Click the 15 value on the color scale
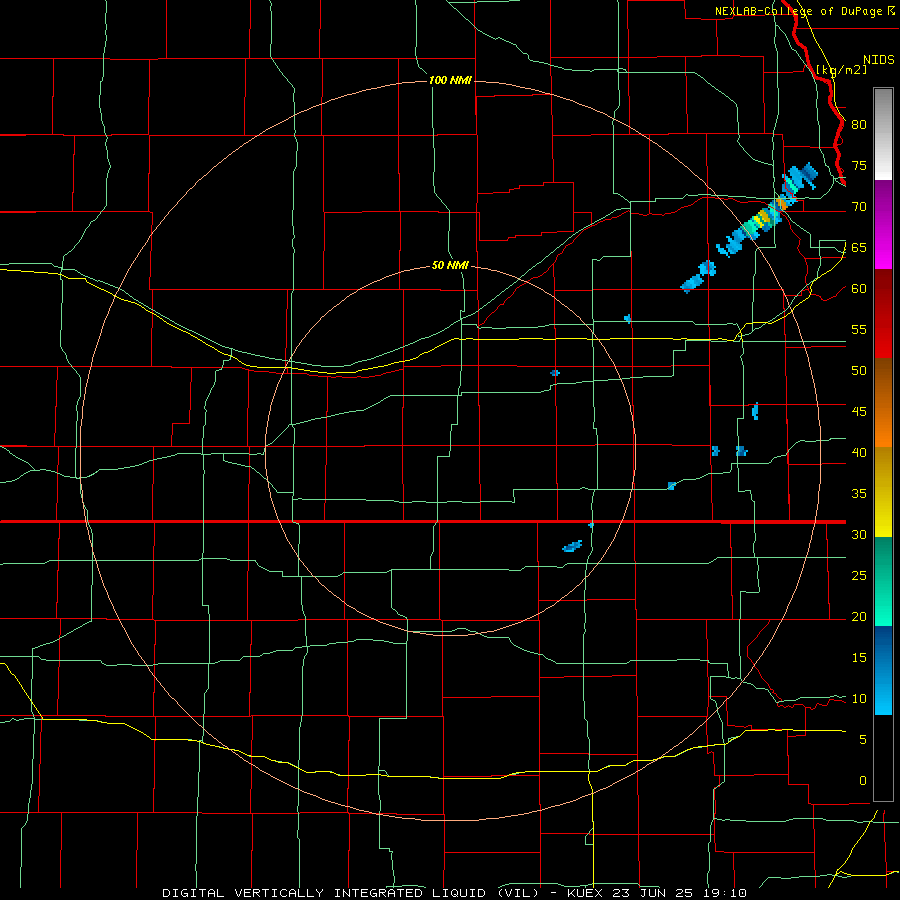Screen dimensions: 900x900 (859, 657)
